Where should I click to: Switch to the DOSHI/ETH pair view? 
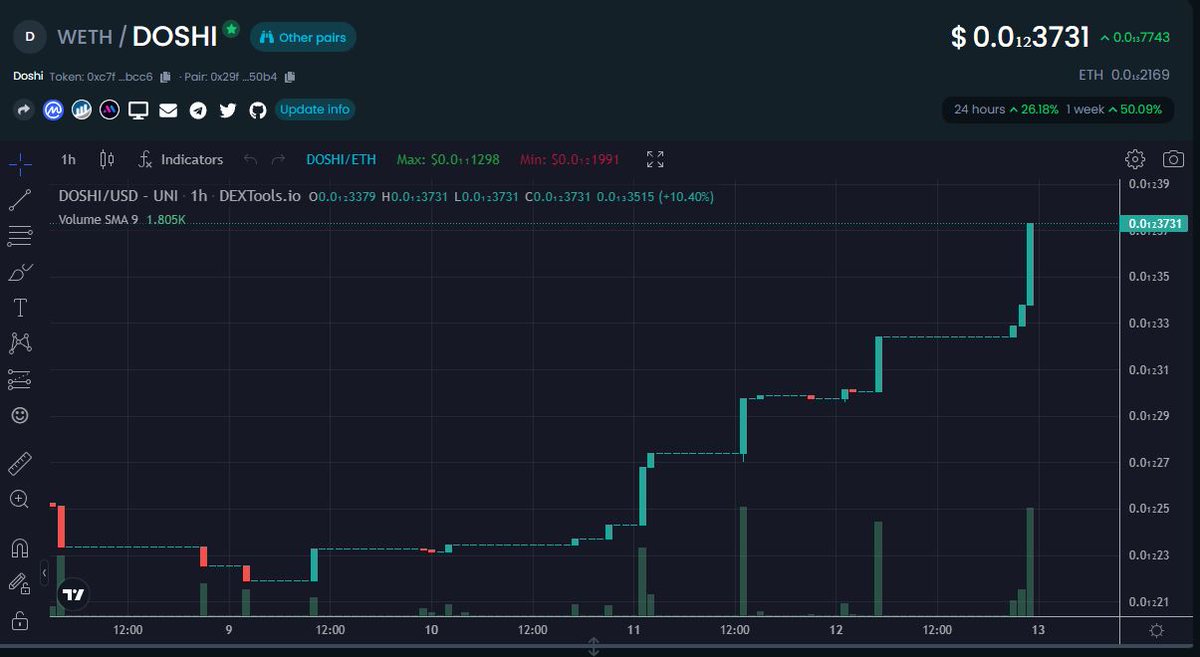click(x=340, y=159)
